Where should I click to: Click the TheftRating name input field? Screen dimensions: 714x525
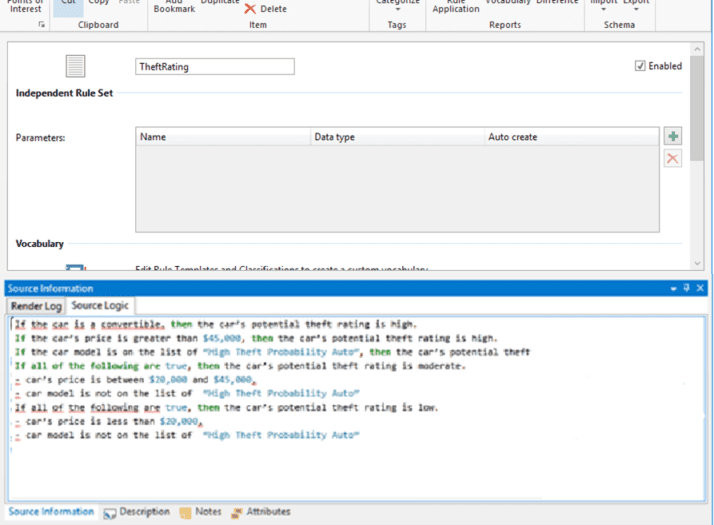[x=215, y=67]
